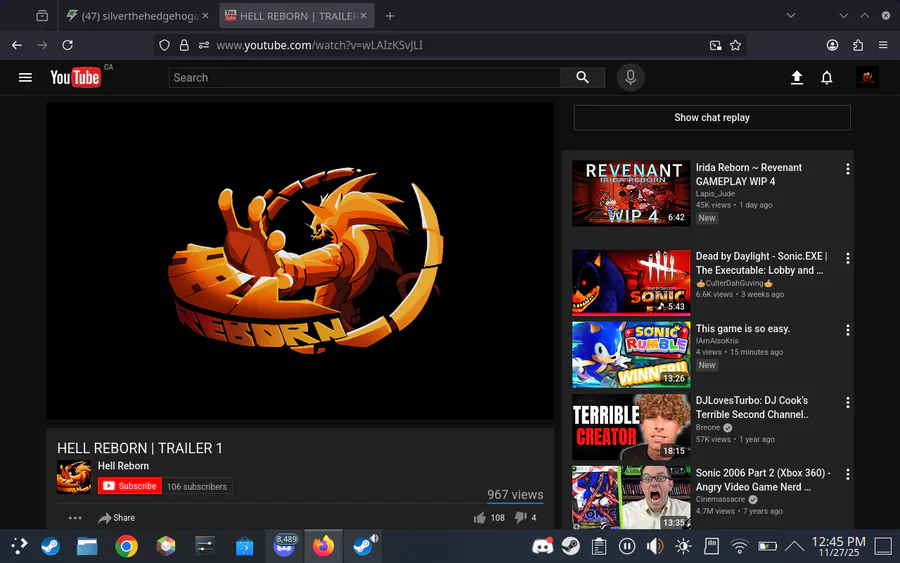
Task: Click the upload video icon
Action: [797, 77]
